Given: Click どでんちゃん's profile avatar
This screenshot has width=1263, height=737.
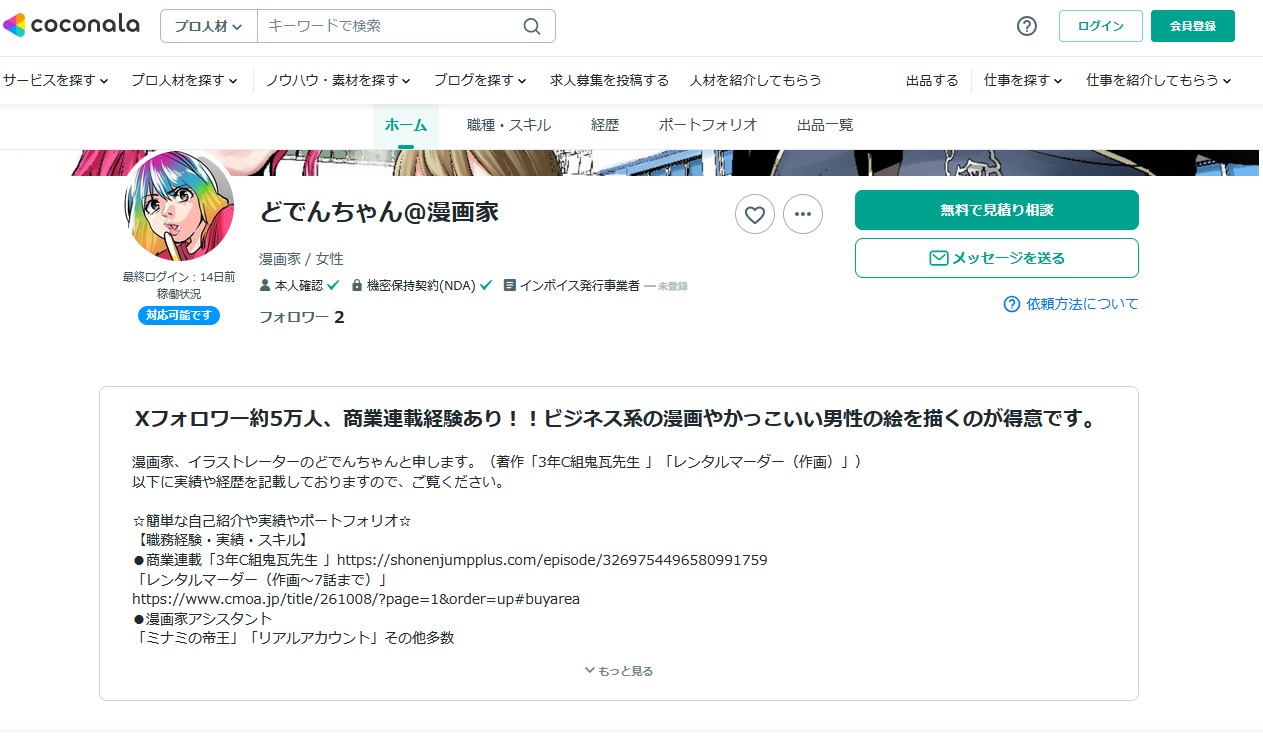Looking at the screenshot, I should pyautogui.click(x=180, y=207).
